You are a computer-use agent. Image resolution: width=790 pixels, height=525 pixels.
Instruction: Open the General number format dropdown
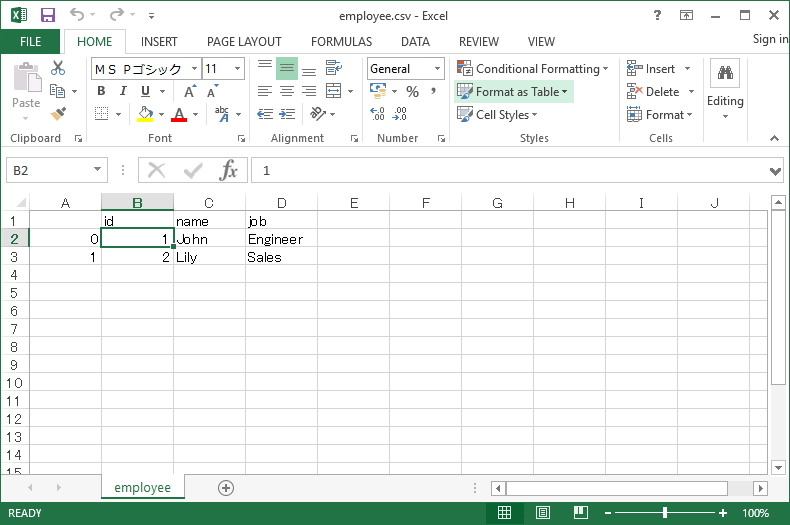click(437, 69)
